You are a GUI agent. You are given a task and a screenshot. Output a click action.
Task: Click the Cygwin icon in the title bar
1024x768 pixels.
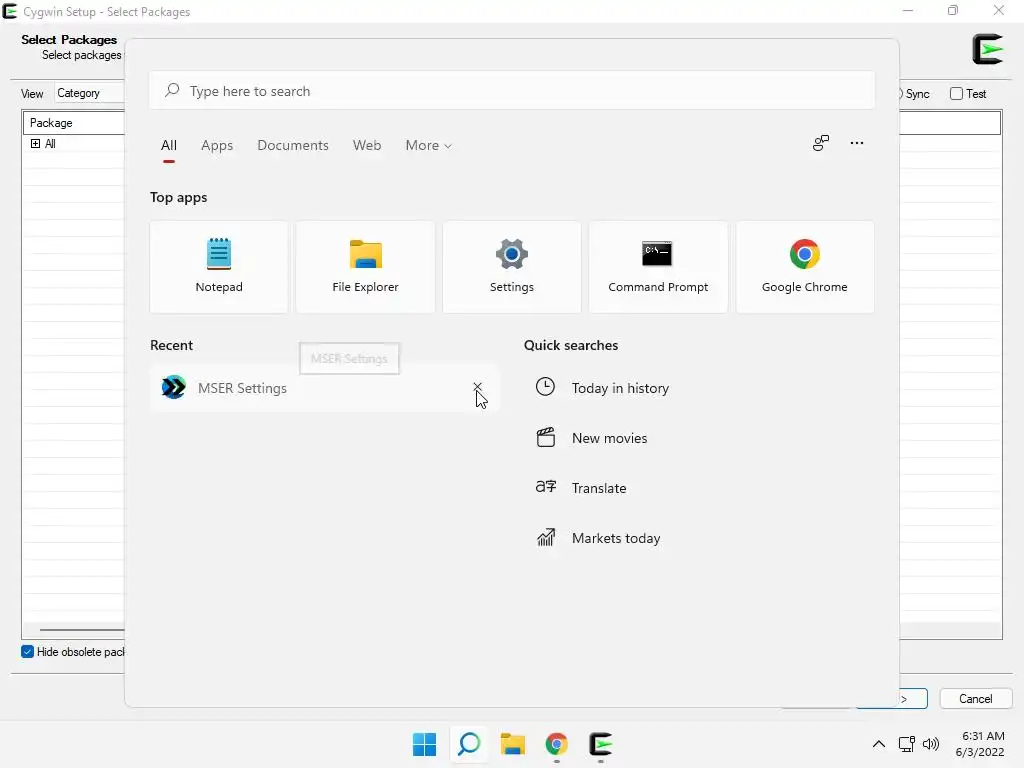[10, 11]
